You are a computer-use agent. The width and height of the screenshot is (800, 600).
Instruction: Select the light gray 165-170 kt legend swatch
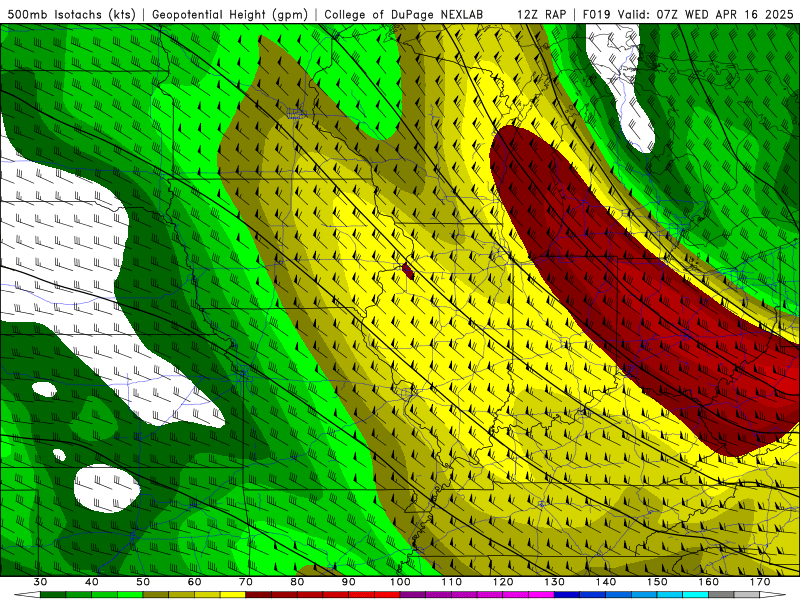(x=747, y=594)
